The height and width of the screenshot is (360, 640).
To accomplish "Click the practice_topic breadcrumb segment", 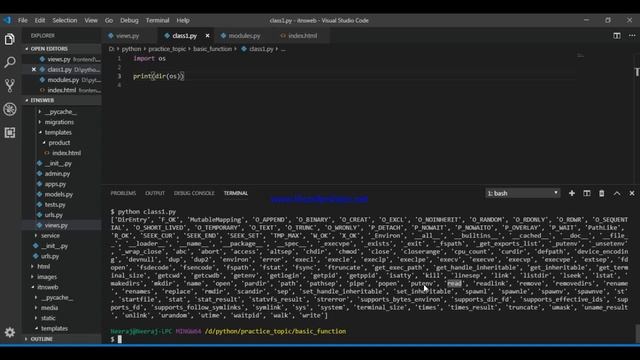I will tap(167, 49).
